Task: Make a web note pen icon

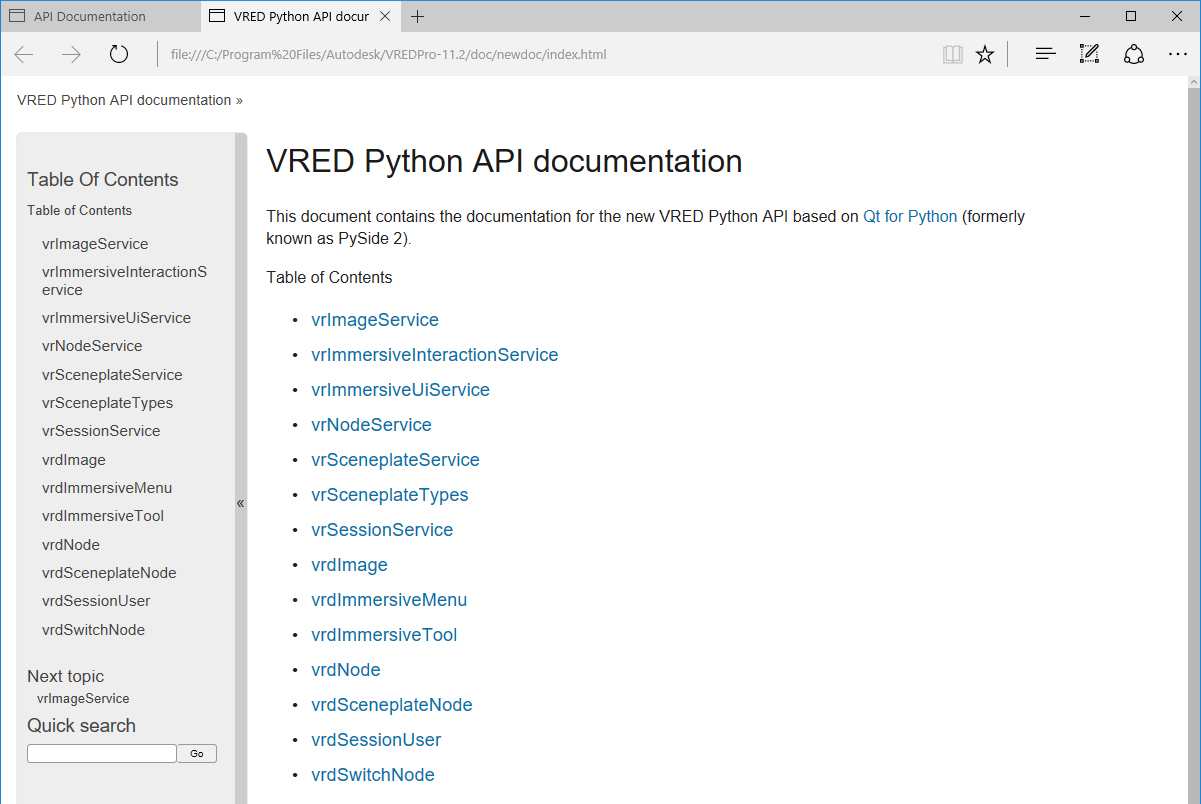Action: pyautogui.click(x=1089, y=54)
